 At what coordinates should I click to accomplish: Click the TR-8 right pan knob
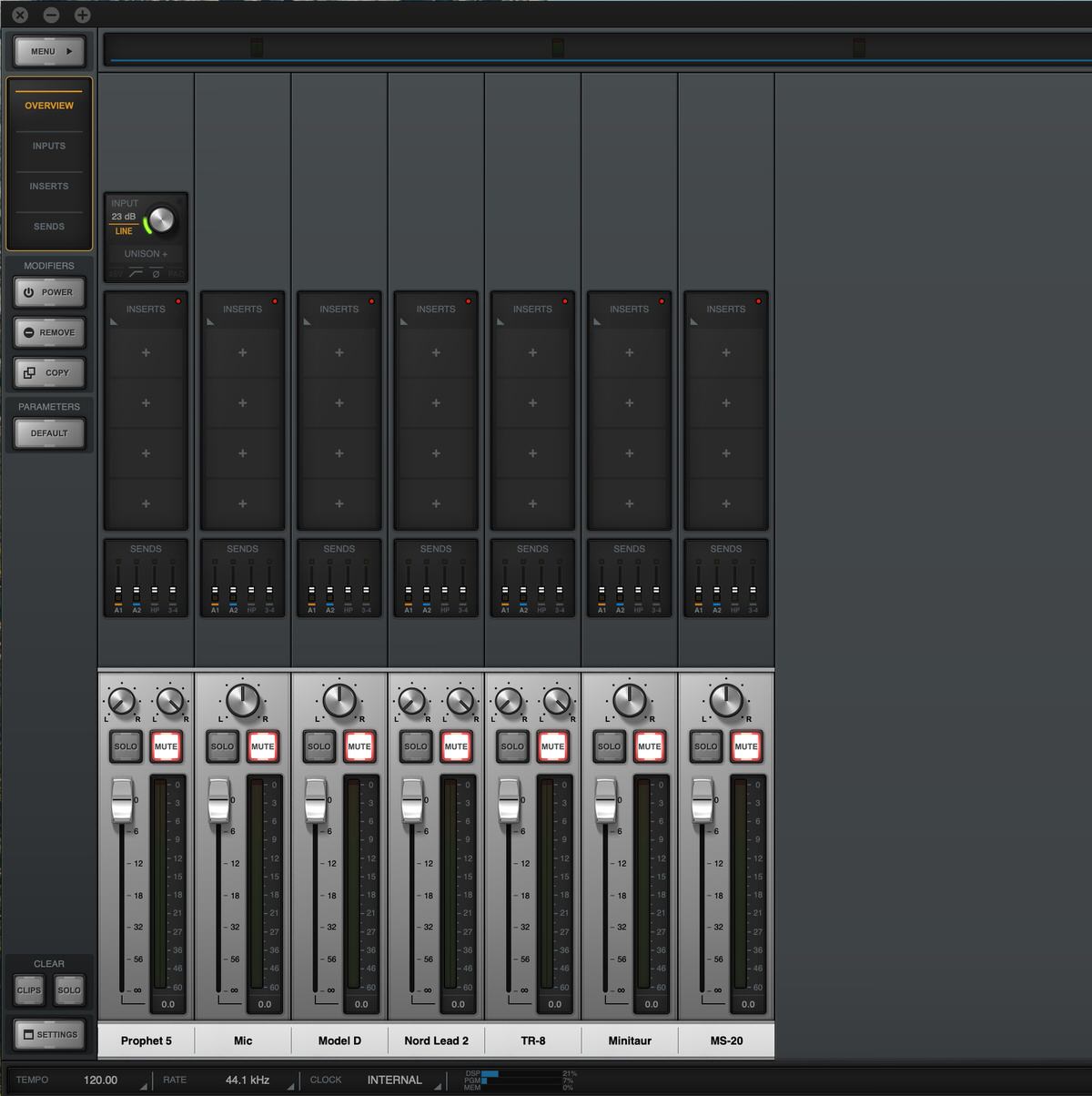(557, 702)
